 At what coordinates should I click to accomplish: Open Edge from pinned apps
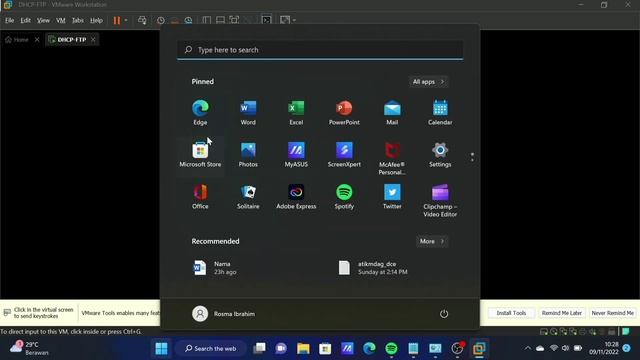tap(200, 113)
